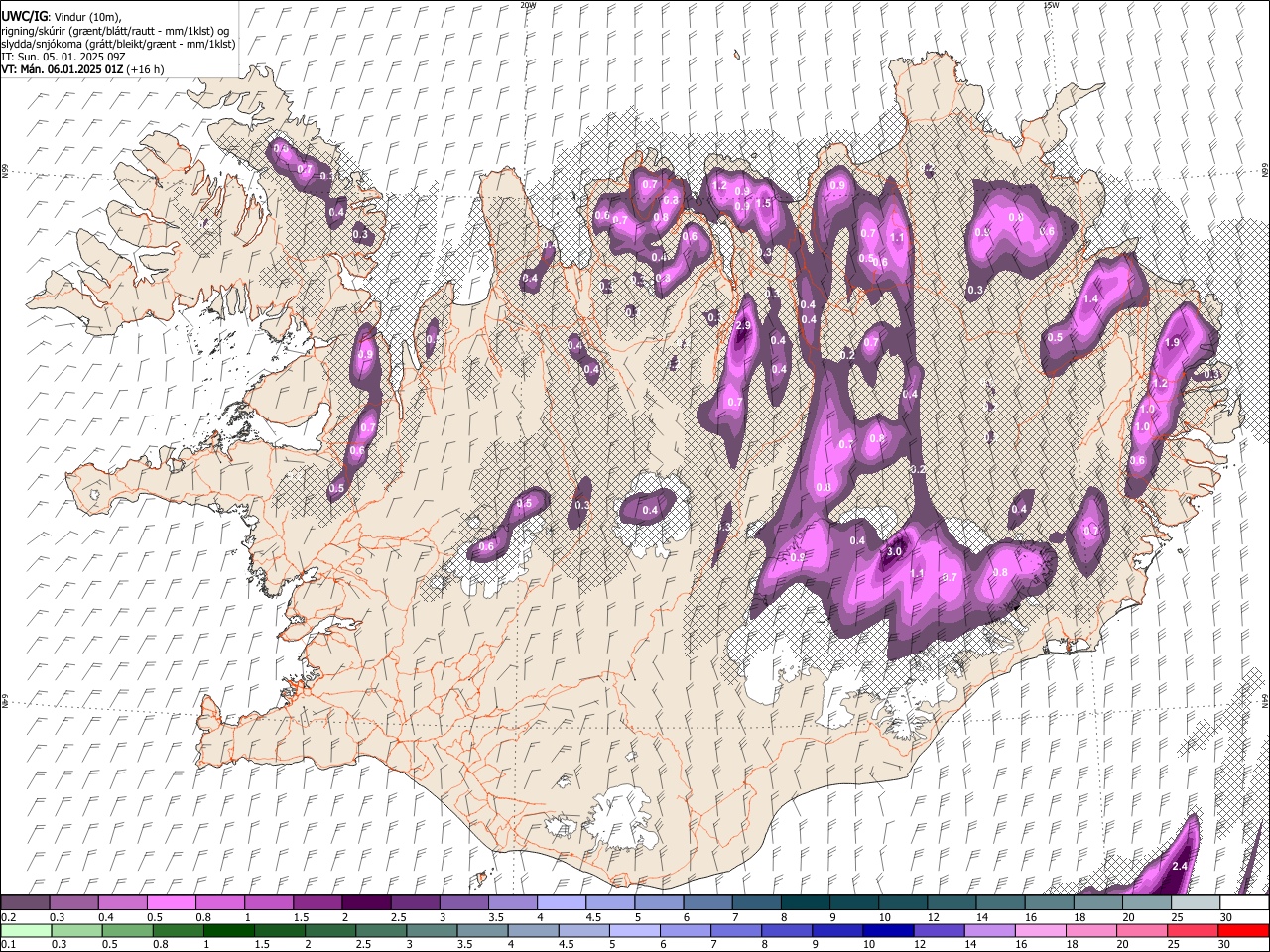Screen dimensions: 1270x952
Task: Click the "1.5" value in the north
Action: click(x=763, y=203)
